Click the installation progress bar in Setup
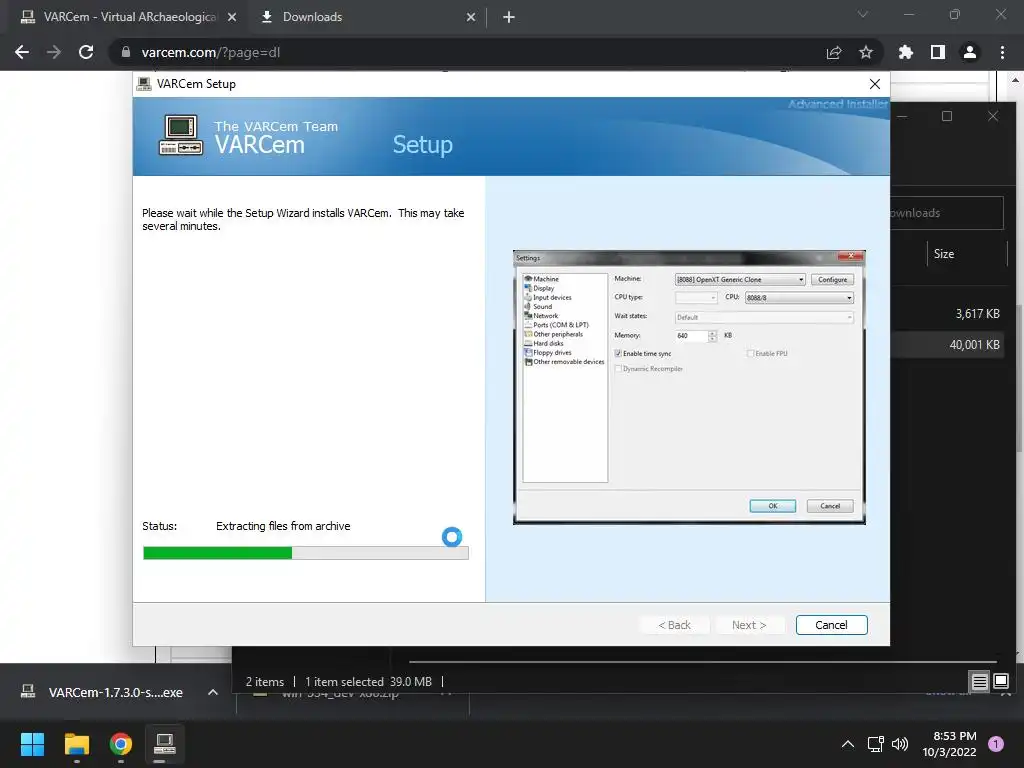Image resolution: width=1024 pixels, height=768 pixels. click(x=306, y=553)
